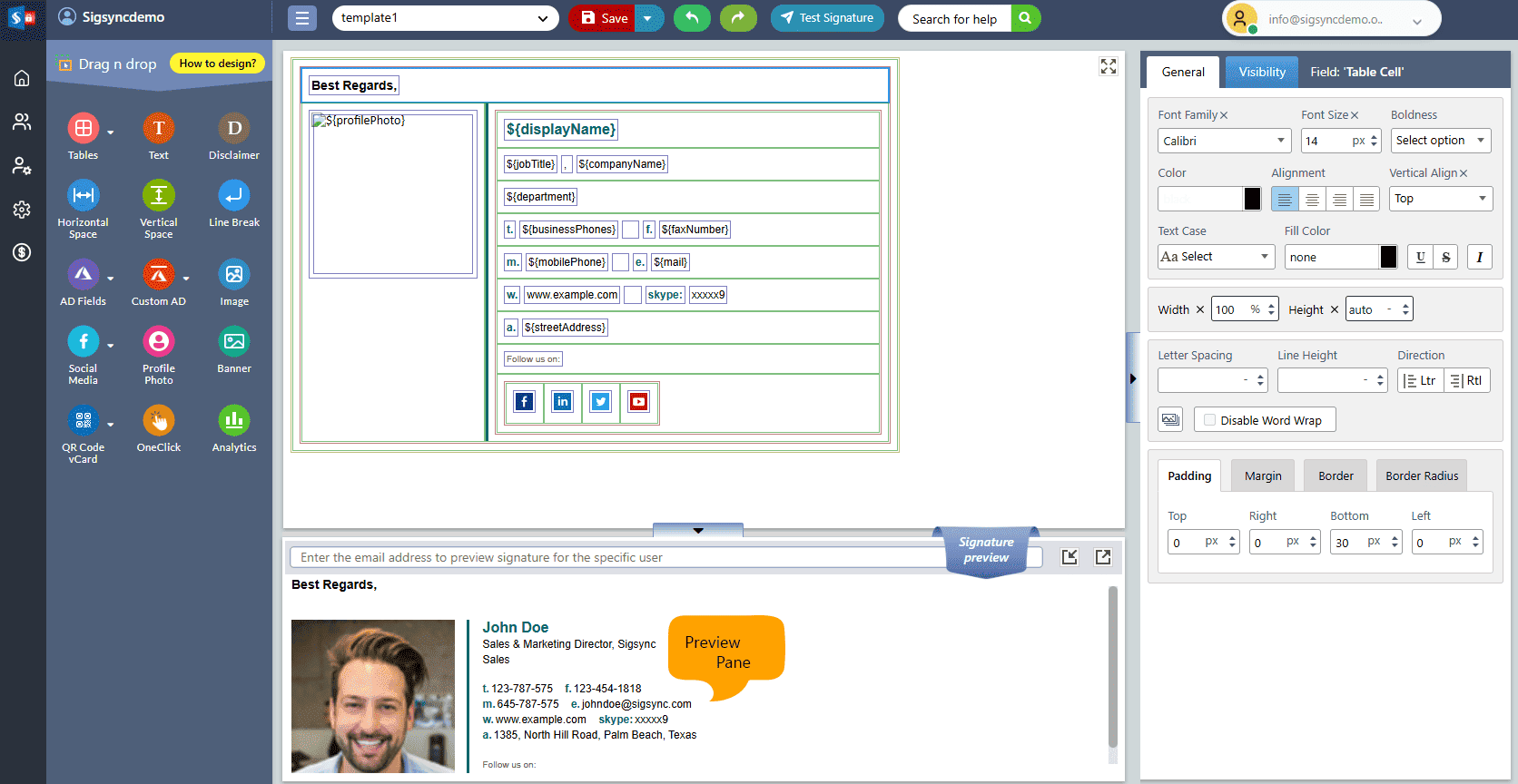Click the black Fill Color swatch
Image resolution: width=1518 pixels, height=784 pixels.
tap(1388, 257)
